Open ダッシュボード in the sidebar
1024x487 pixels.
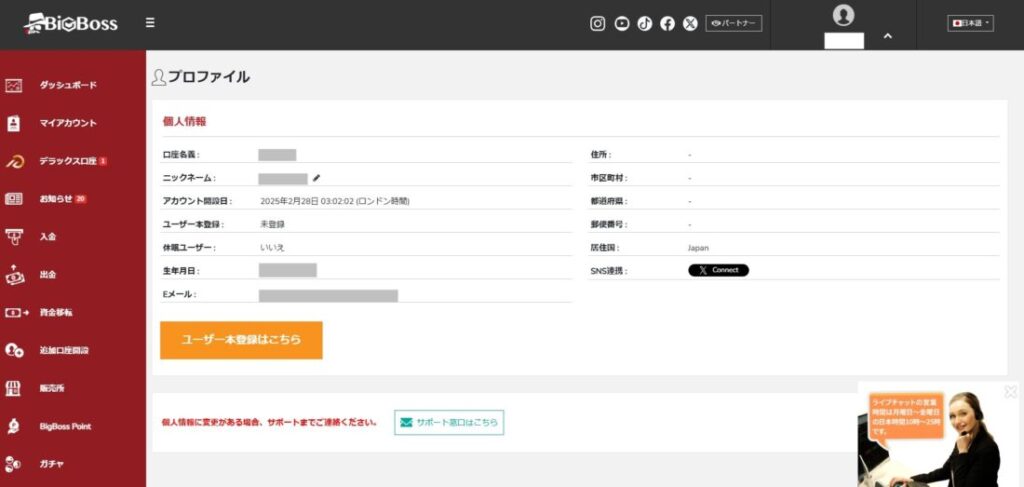68,86
